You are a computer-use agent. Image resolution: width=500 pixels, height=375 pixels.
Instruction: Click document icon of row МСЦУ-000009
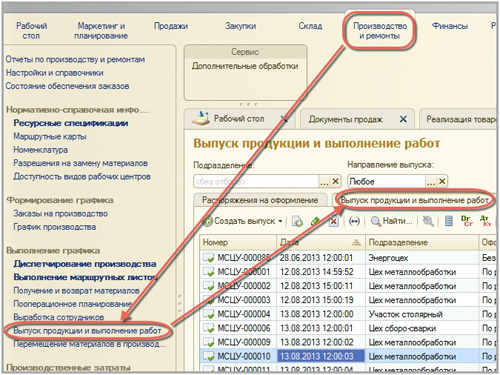click(209, 342)
